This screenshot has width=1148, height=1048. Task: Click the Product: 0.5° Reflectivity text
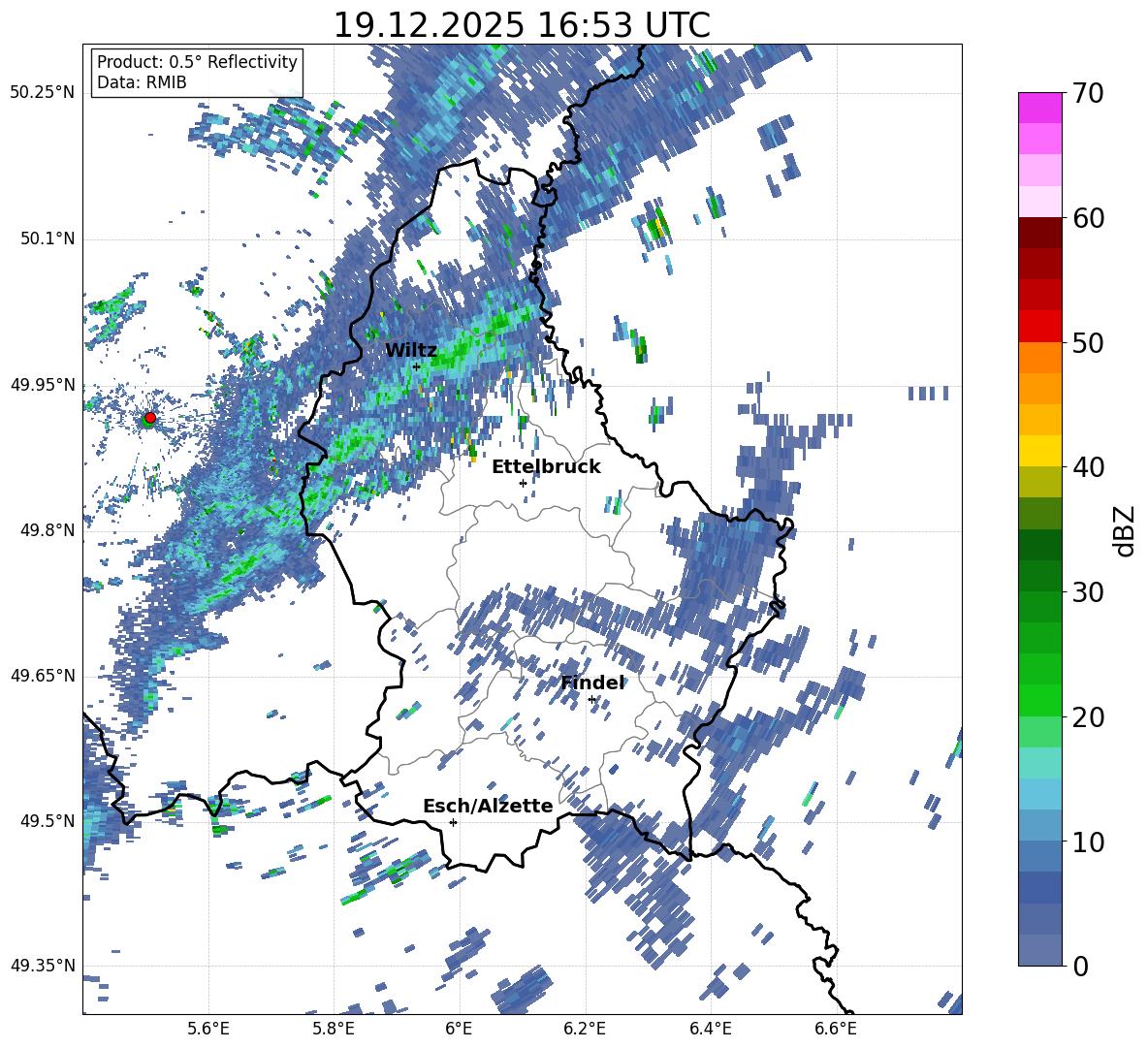[197, 62]
